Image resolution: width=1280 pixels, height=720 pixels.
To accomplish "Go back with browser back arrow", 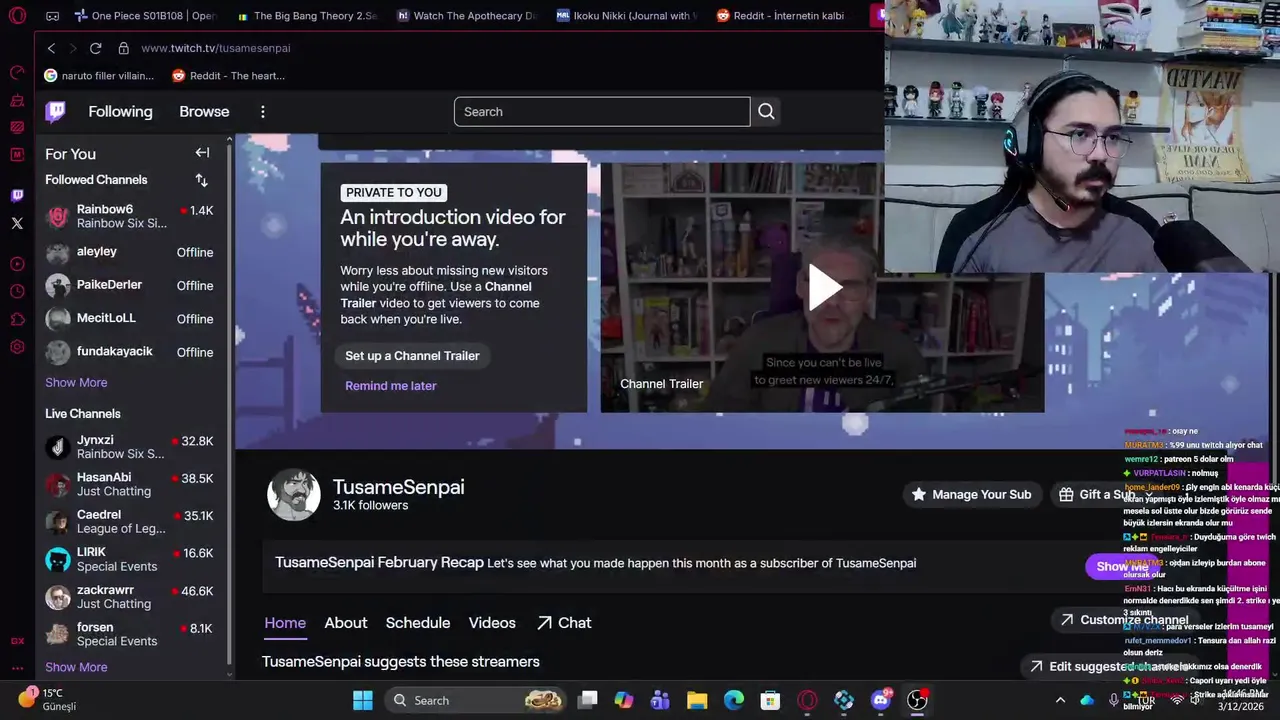I will tap(51, 48).
